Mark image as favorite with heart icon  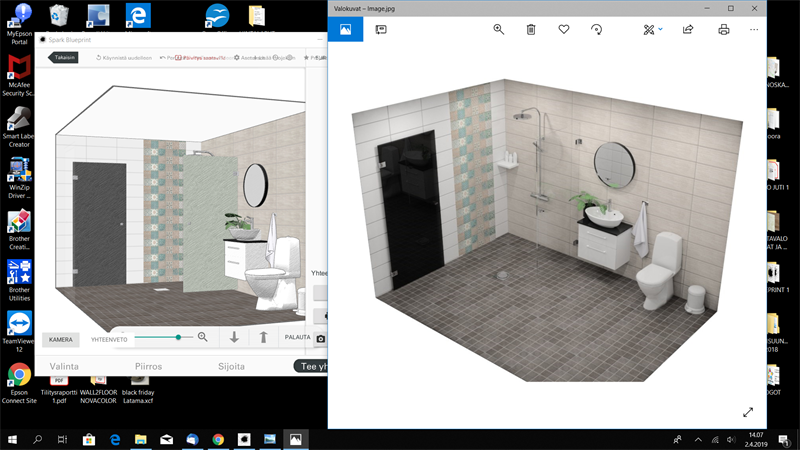click(x=564, y=30)
